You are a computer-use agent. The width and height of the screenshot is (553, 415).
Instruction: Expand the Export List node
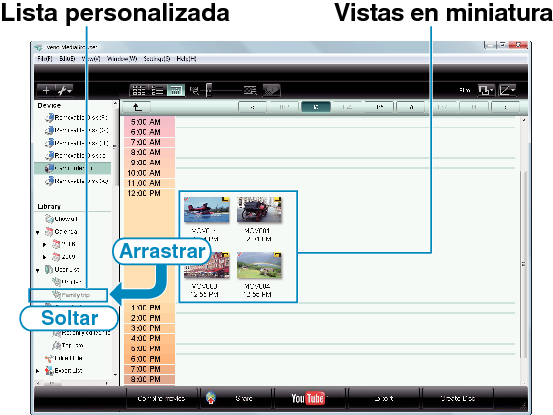tap(38, 371)
